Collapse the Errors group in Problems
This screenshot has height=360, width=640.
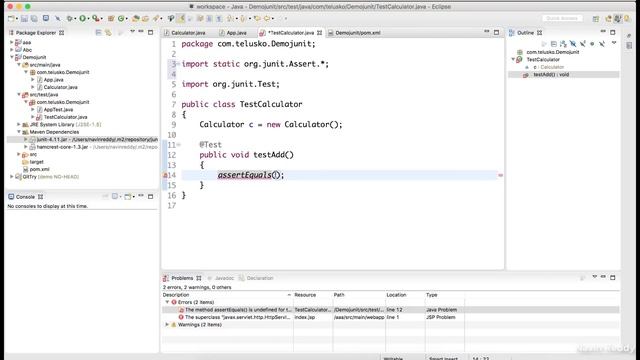[x=167, y=302]
